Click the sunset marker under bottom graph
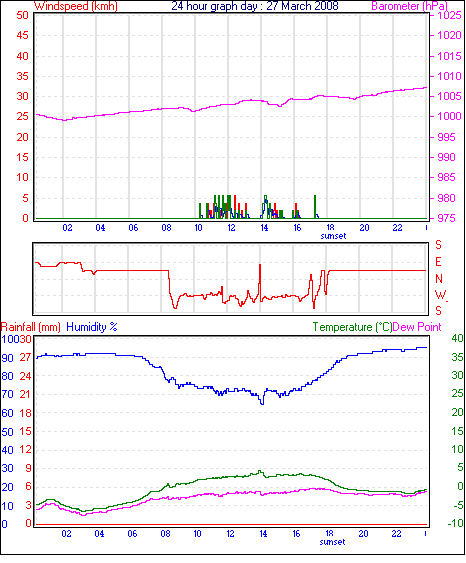 click(332, 542)
